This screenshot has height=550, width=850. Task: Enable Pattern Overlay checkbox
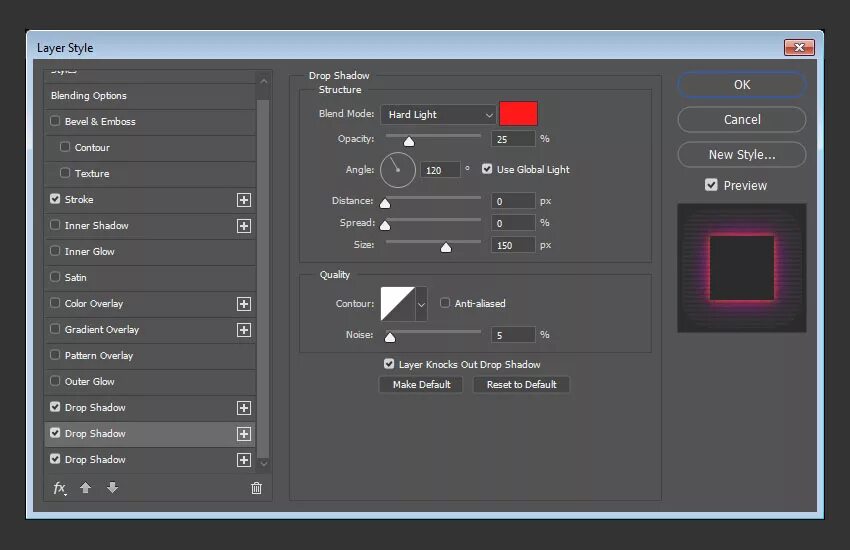[55, 354]
